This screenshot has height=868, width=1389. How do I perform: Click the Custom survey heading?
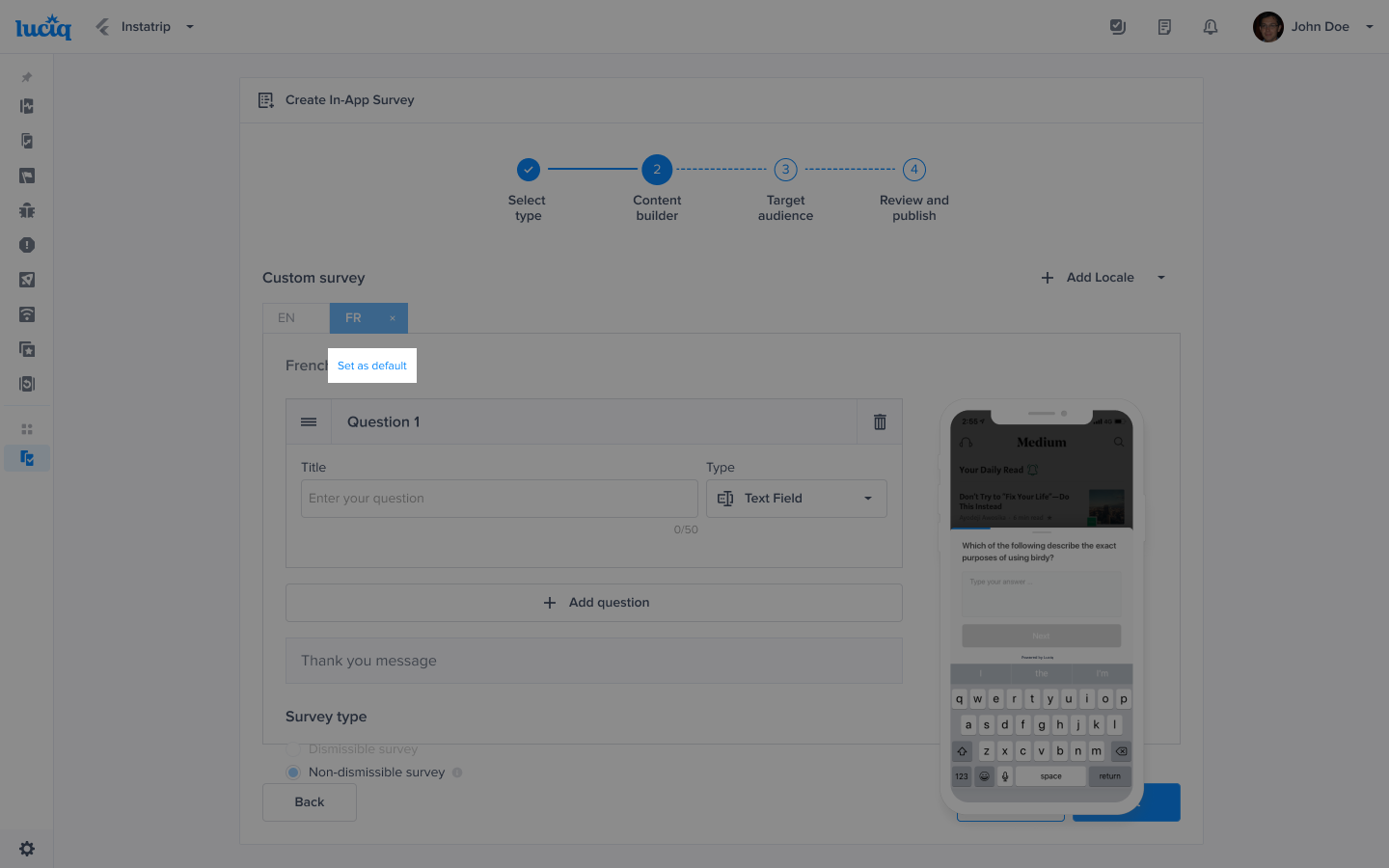(313, 278)
